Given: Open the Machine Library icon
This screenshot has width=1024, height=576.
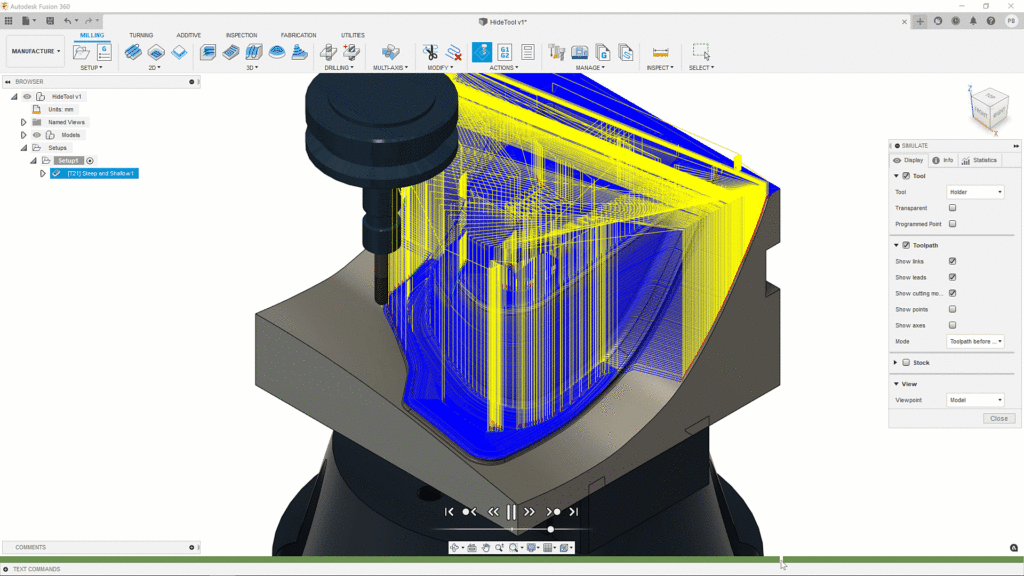Looking at the screenshot, I should [x=580, y=52].
